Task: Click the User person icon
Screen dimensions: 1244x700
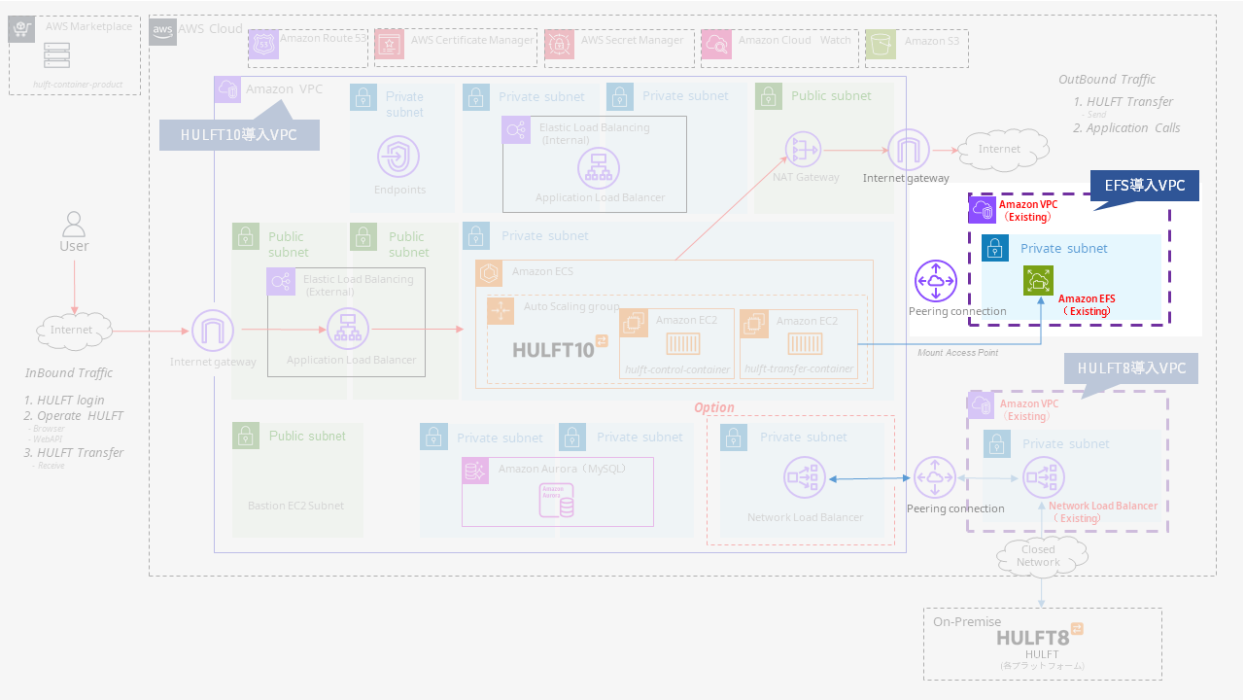Action: coord(73,222)
